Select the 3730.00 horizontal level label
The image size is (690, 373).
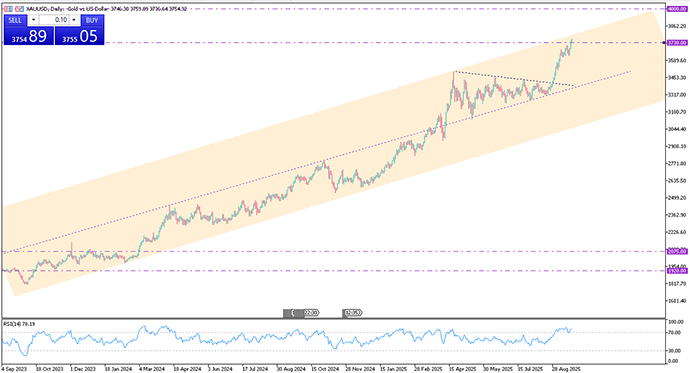[x=677, y=43]
